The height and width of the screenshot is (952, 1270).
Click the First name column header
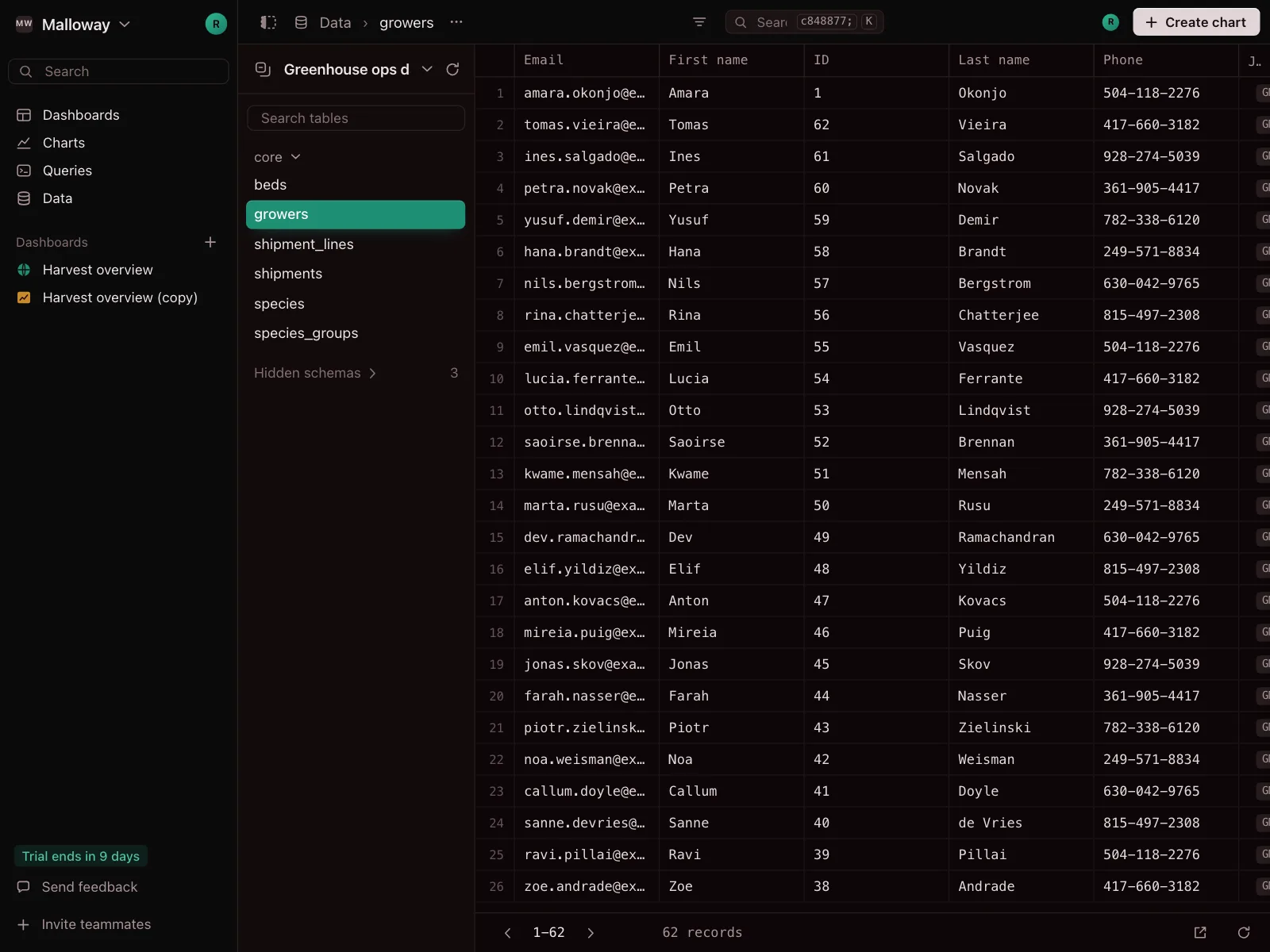(731, 60)
